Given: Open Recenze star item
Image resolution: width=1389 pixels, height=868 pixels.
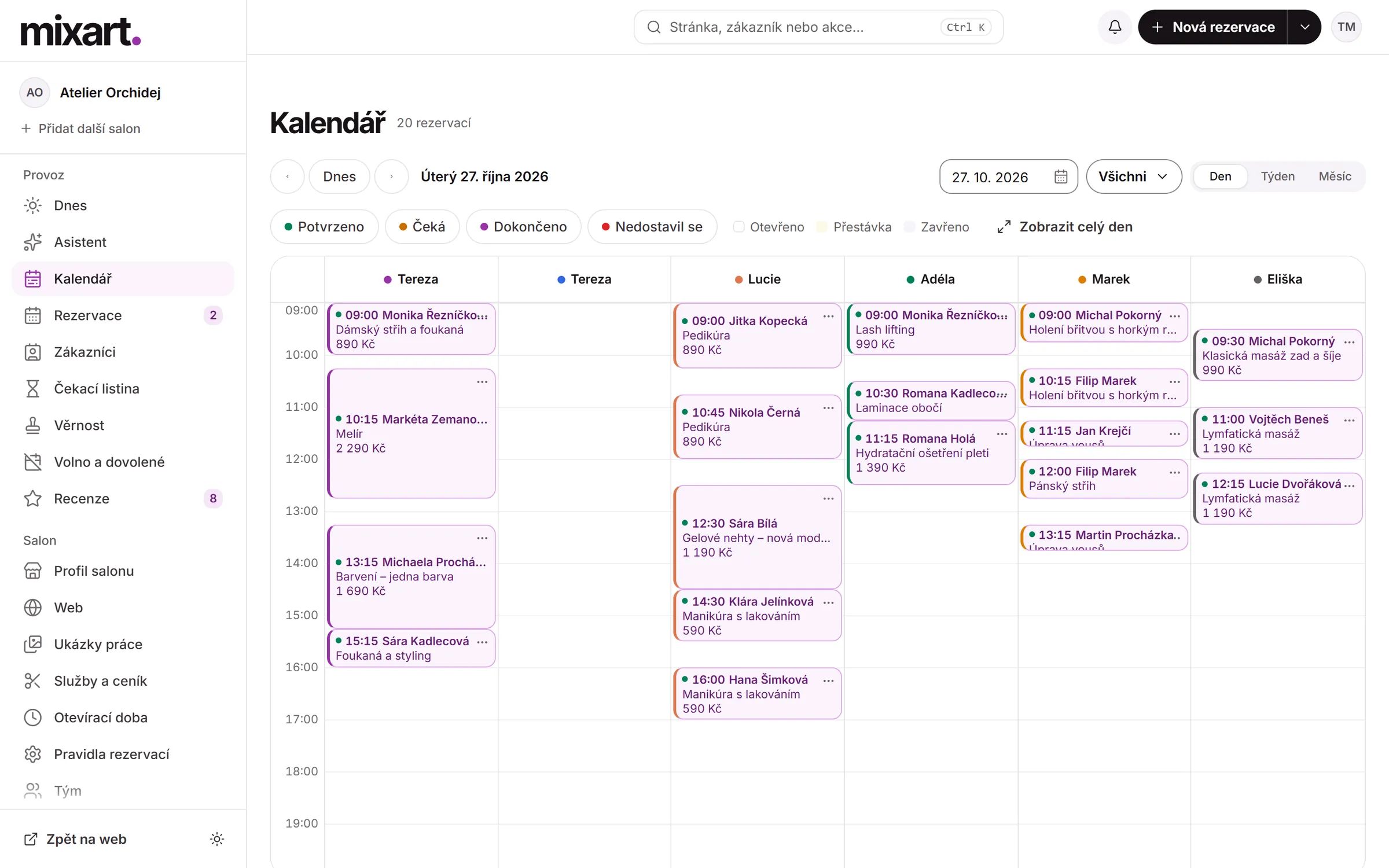Looking at the screenshot, I should pos(123,498).
